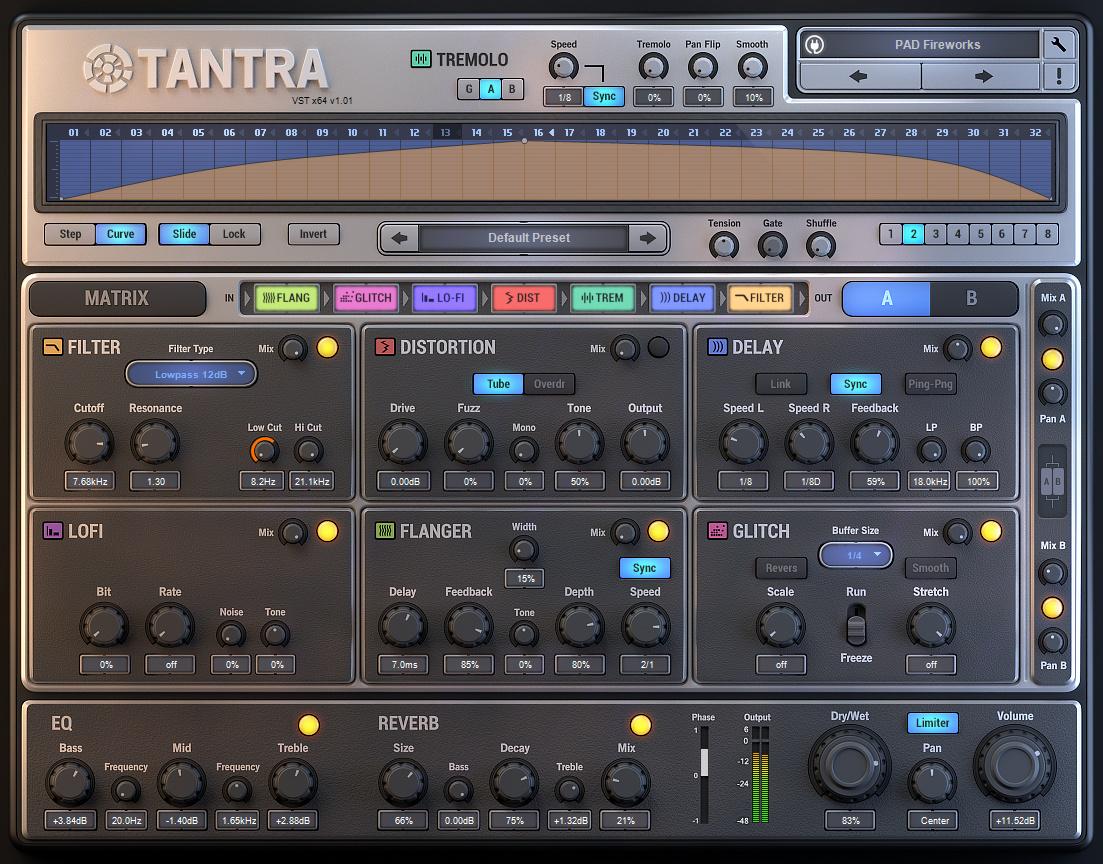Enable the Distortion power LED

(x=658, y=348)
